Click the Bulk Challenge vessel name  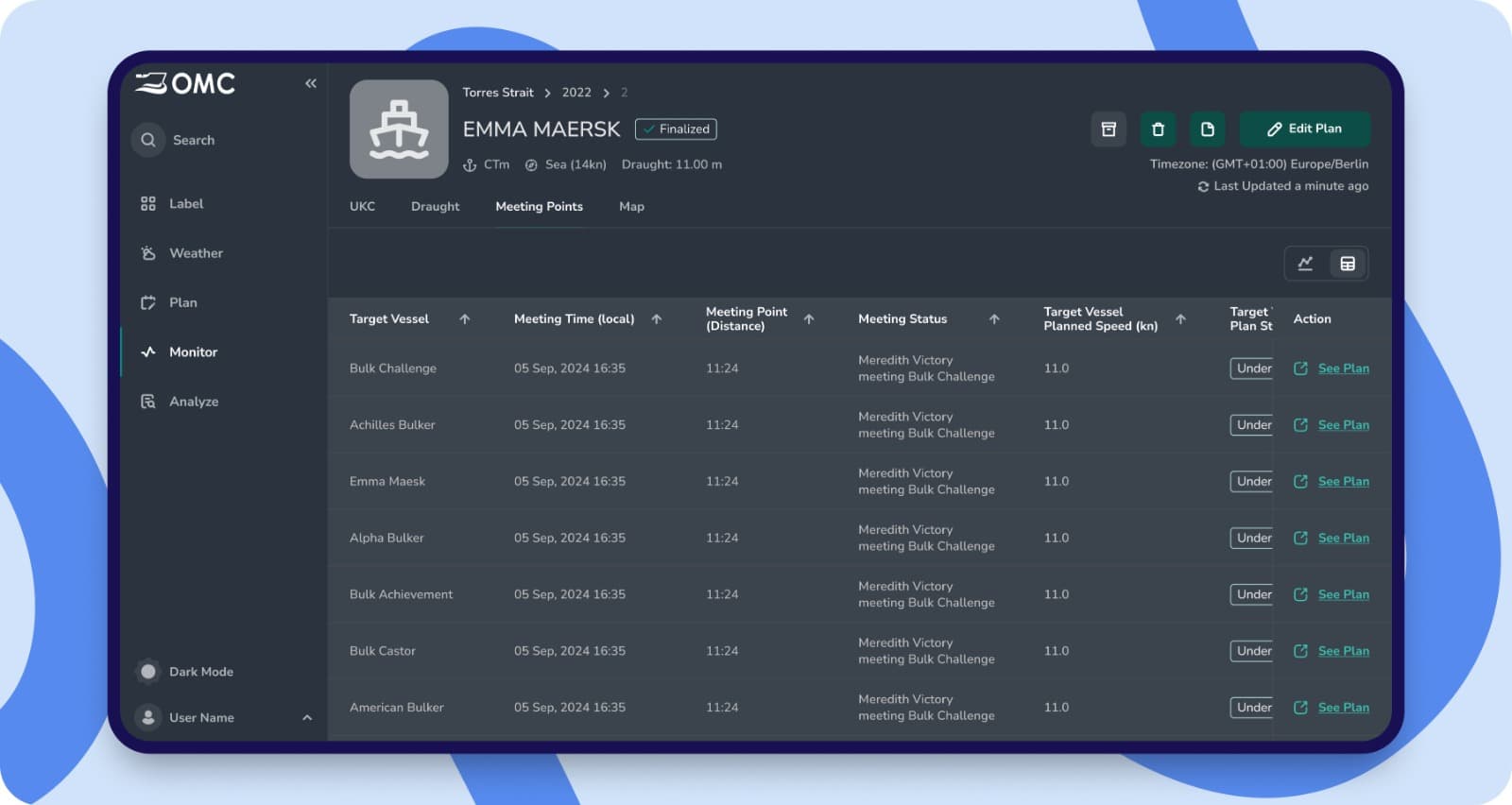coord(393,368)
